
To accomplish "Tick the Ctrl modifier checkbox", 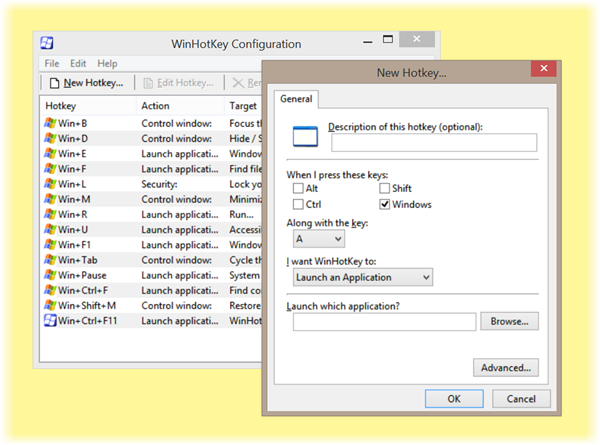I will (298, 205).
